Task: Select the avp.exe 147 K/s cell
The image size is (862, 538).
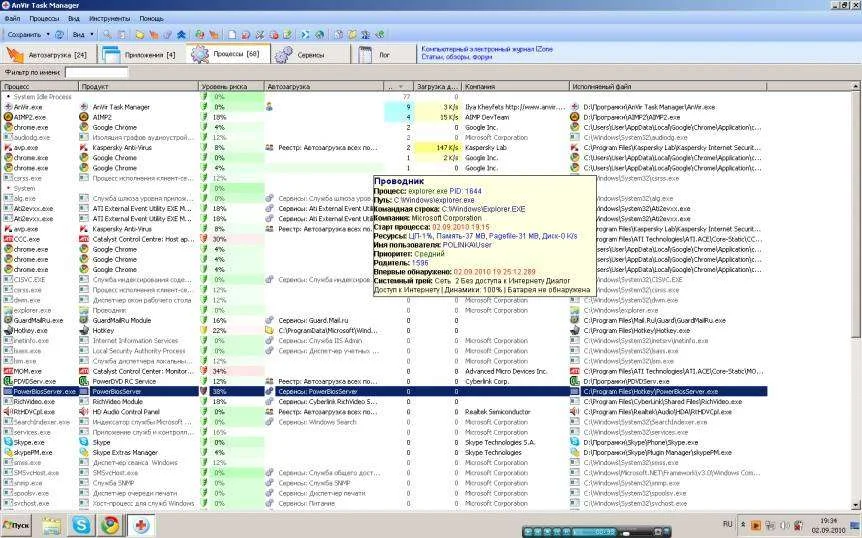Action: pyautogui.click(x=438, y=147)
